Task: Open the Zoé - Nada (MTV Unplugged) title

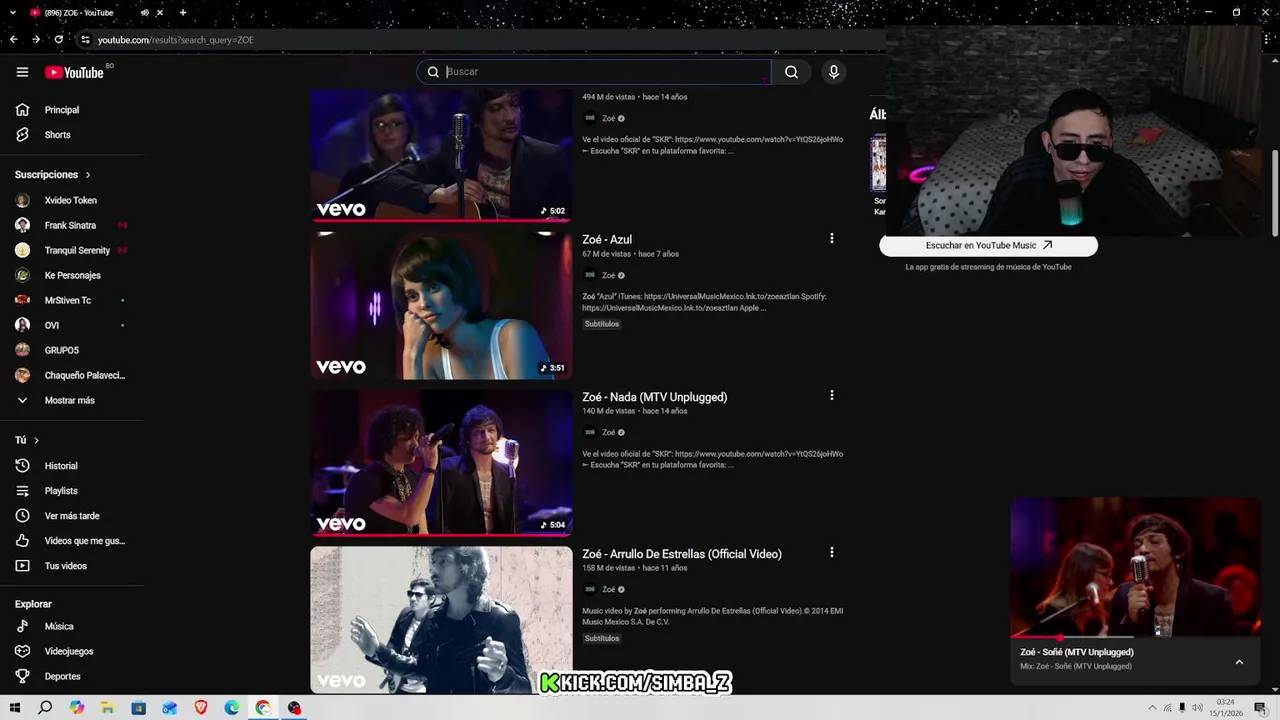Action: point(654,397)
